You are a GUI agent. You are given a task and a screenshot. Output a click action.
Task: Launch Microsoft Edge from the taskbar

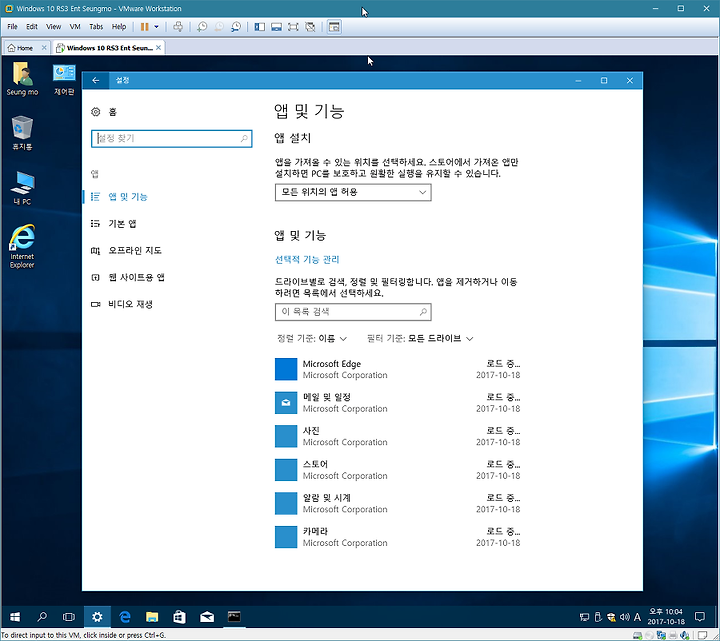124,617
